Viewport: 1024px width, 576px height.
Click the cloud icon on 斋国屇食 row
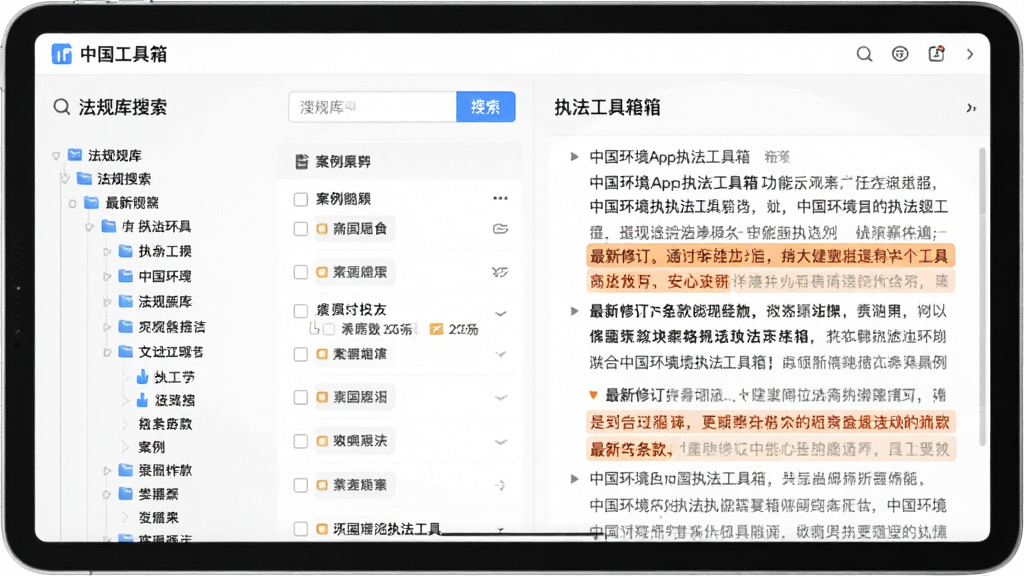(500, 229)
